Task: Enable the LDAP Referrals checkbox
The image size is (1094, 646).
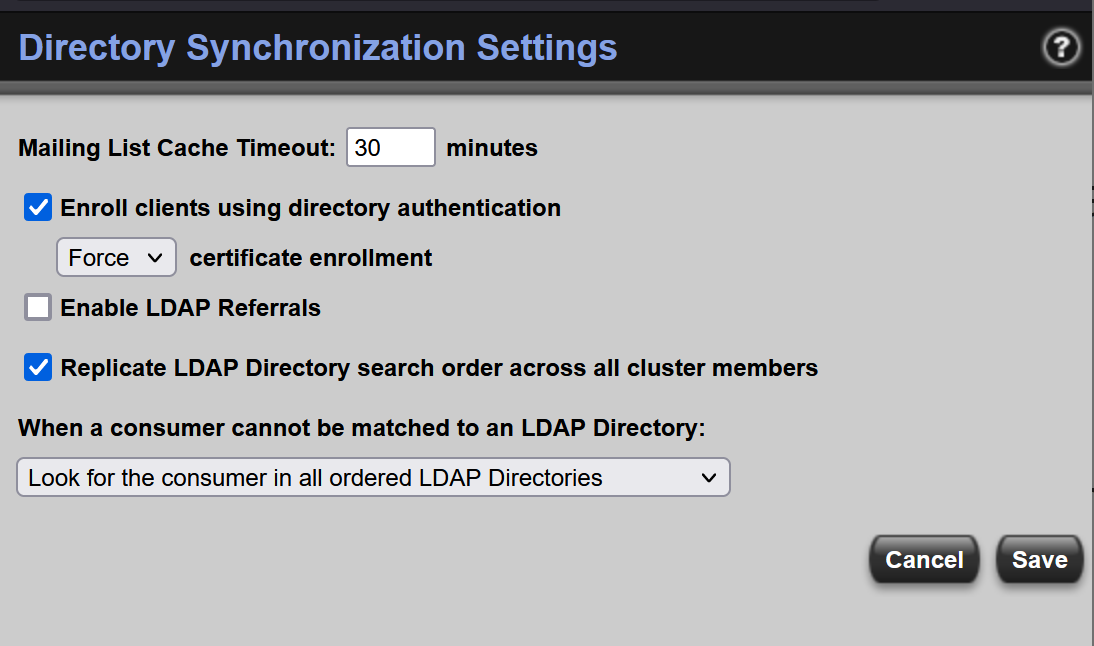Action: click(38, 308)
